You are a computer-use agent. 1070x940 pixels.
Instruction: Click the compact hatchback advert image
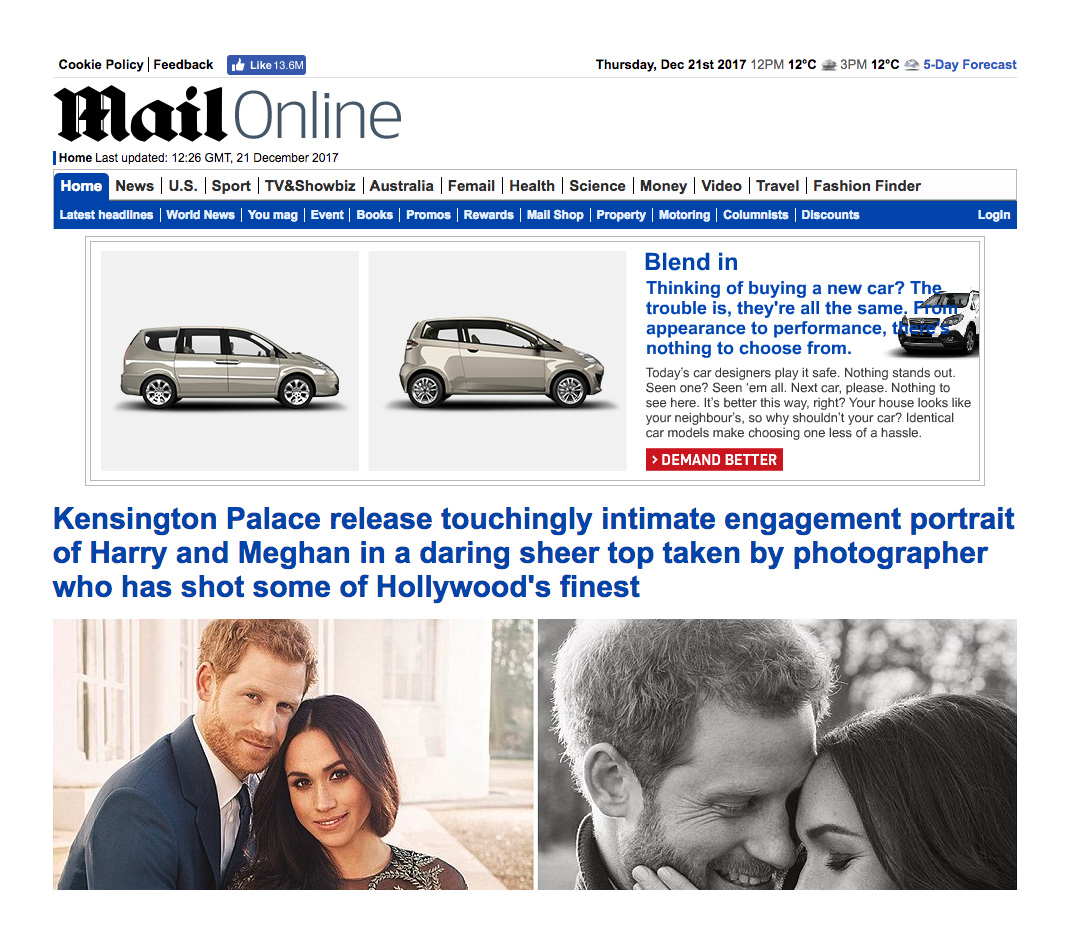coord(497,361)
